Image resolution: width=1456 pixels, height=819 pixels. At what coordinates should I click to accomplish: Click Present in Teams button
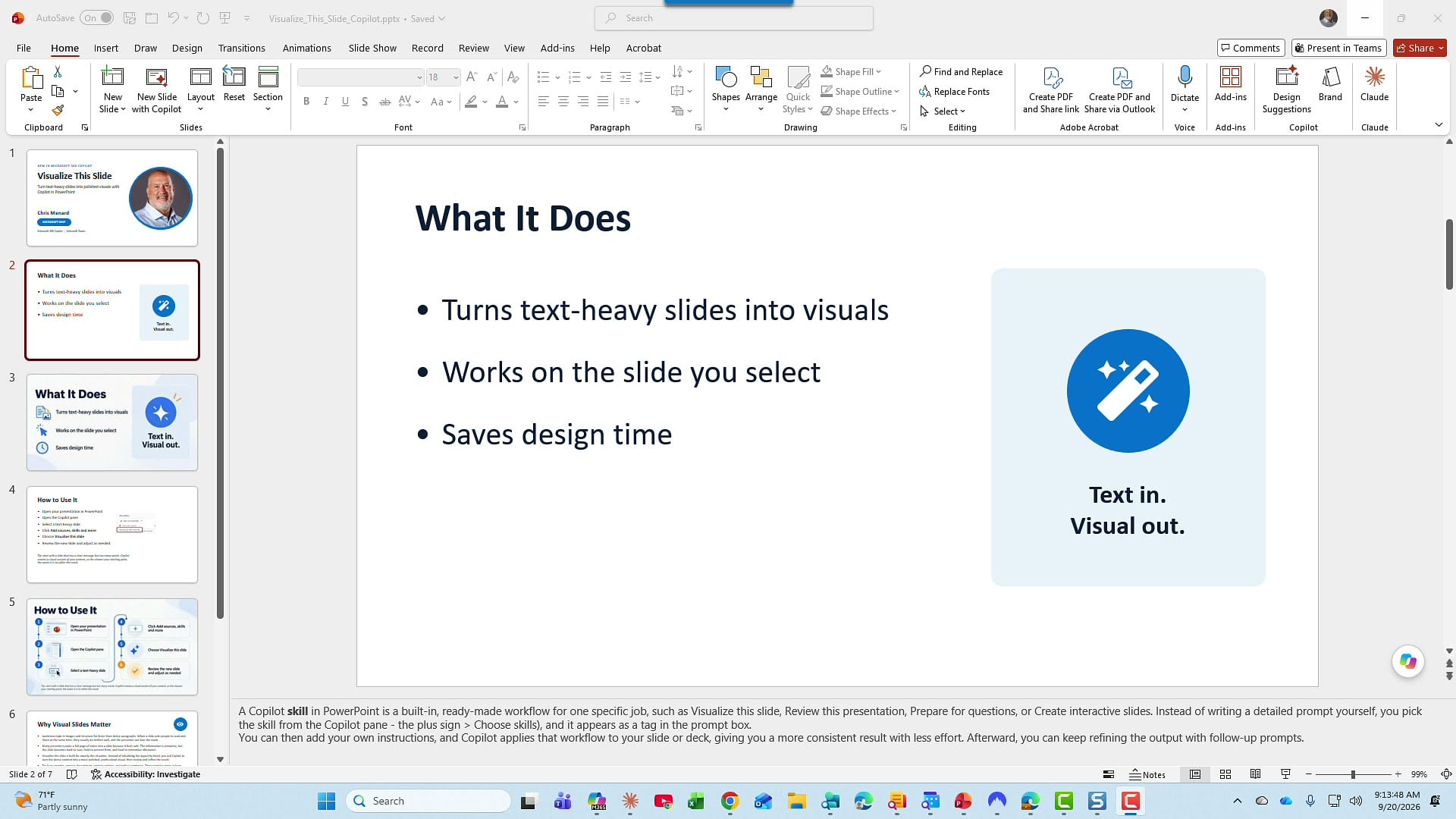tap(1338, 48)
